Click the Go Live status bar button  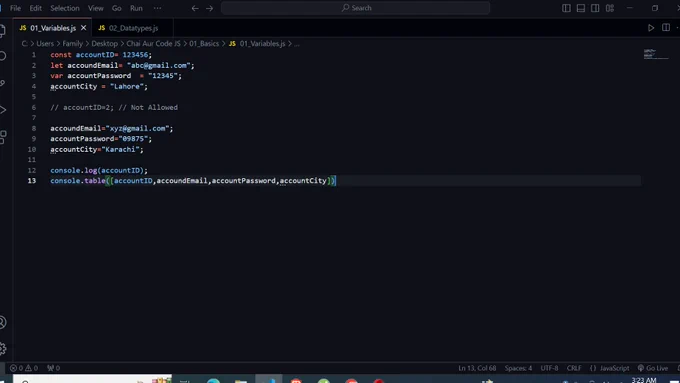[x=653, y=368]
